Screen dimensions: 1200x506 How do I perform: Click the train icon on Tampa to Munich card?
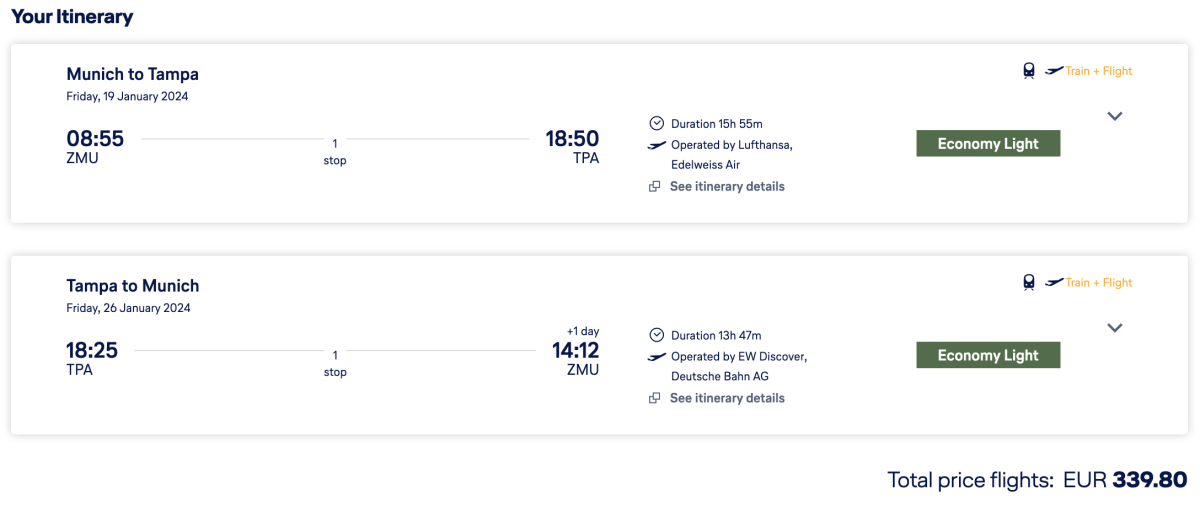click(1028, 283)
